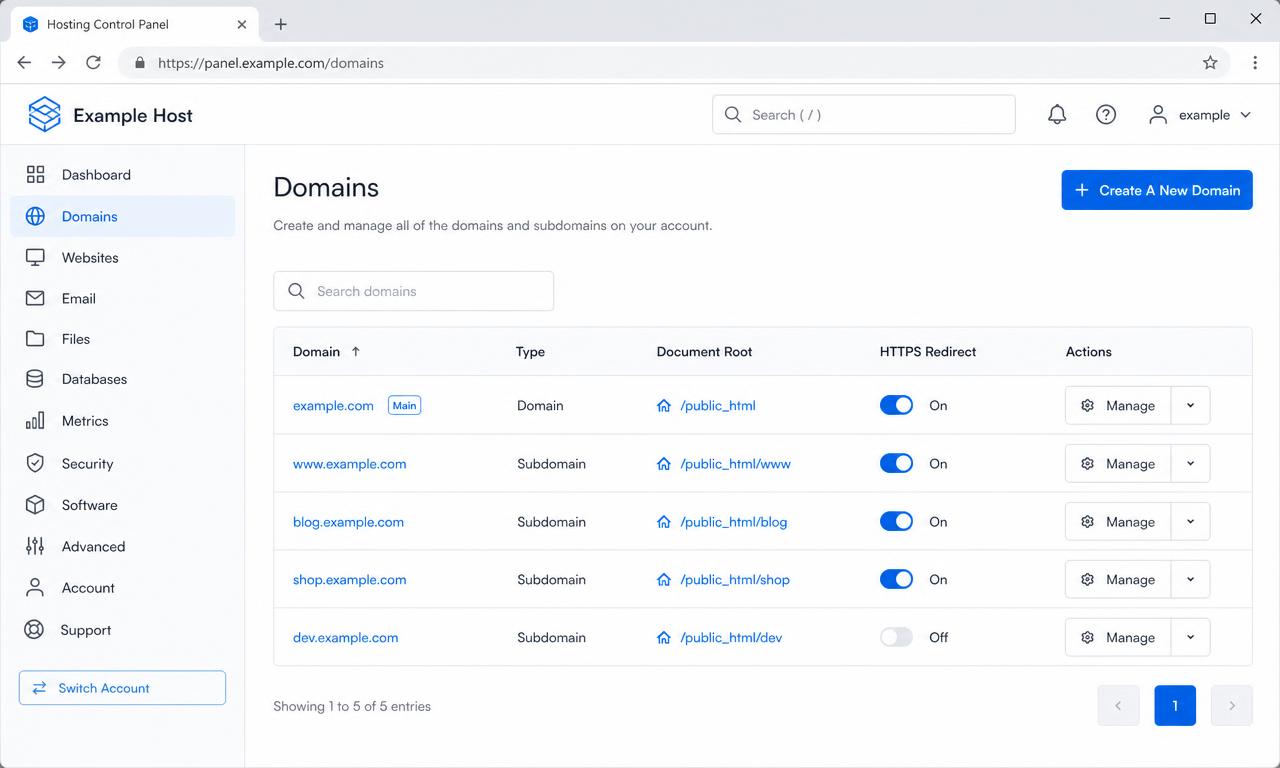1280x768 pixels.
Task: Open the blog.example.com domain link
Action: (x=348, y=522)
